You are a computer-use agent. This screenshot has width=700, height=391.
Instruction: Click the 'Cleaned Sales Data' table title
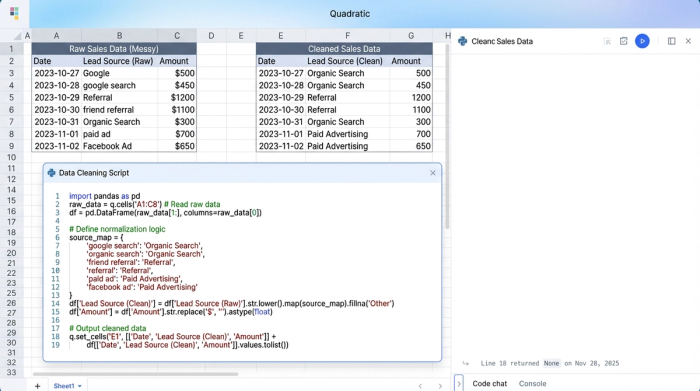coord(344,49)
